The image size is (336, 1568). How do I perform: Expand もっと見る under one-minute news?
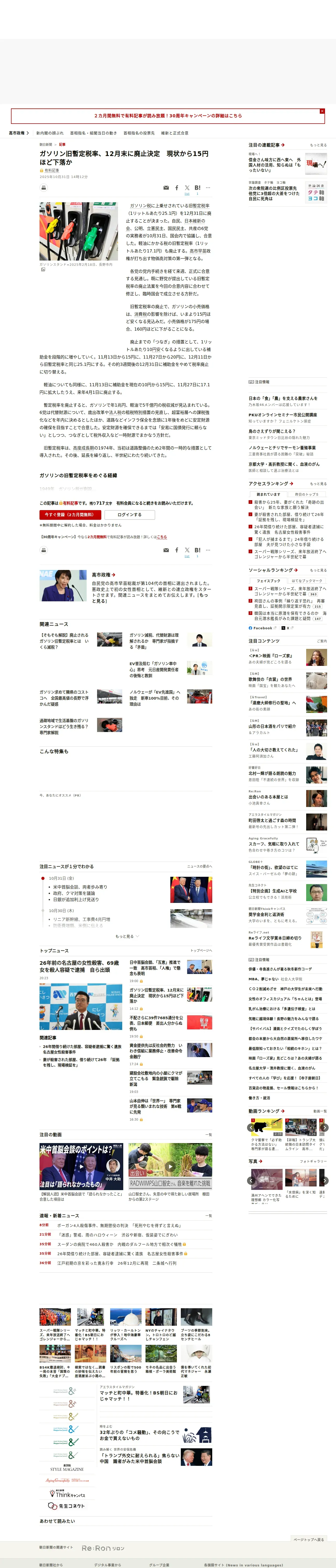pyautogui.click(x=127, y=937)
